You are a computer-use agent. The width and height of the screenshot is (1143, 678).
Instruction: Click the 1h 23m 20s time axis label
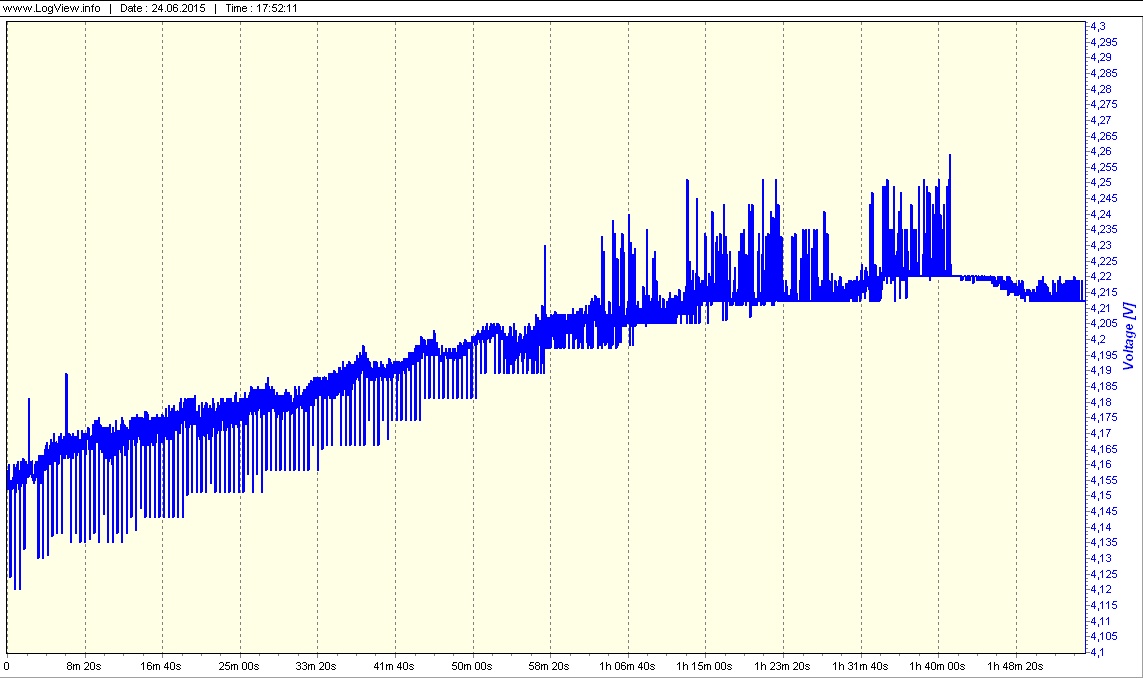pyautogui.click(x=783, y=665)
